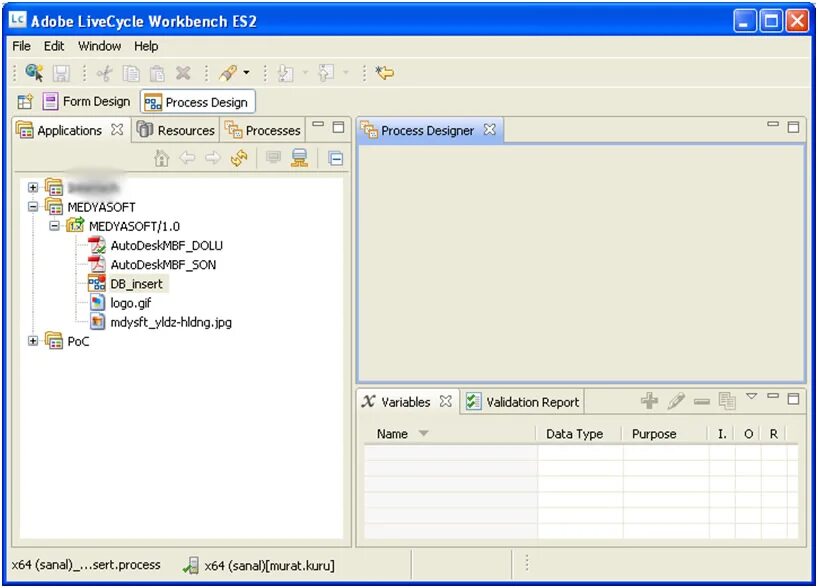Open the Edit menu
The height and width of the screenshot is (588, 818).
tap(54, 46)
